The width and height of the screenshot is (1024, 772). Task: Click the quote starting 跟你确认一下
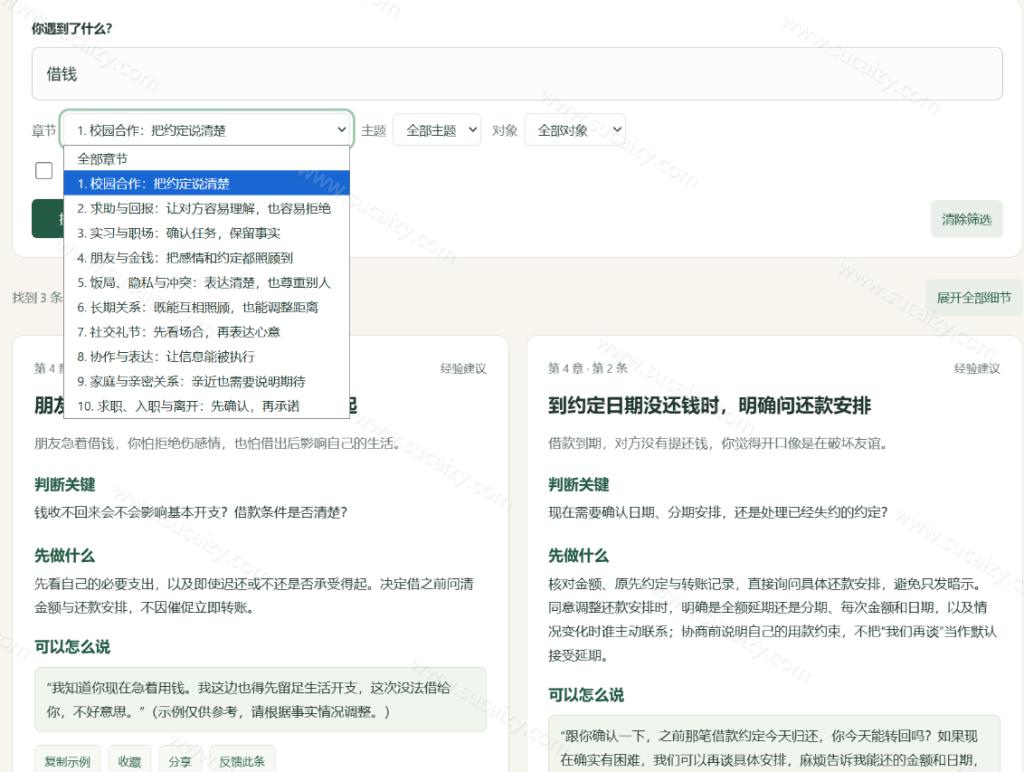[x=774, y=745]
